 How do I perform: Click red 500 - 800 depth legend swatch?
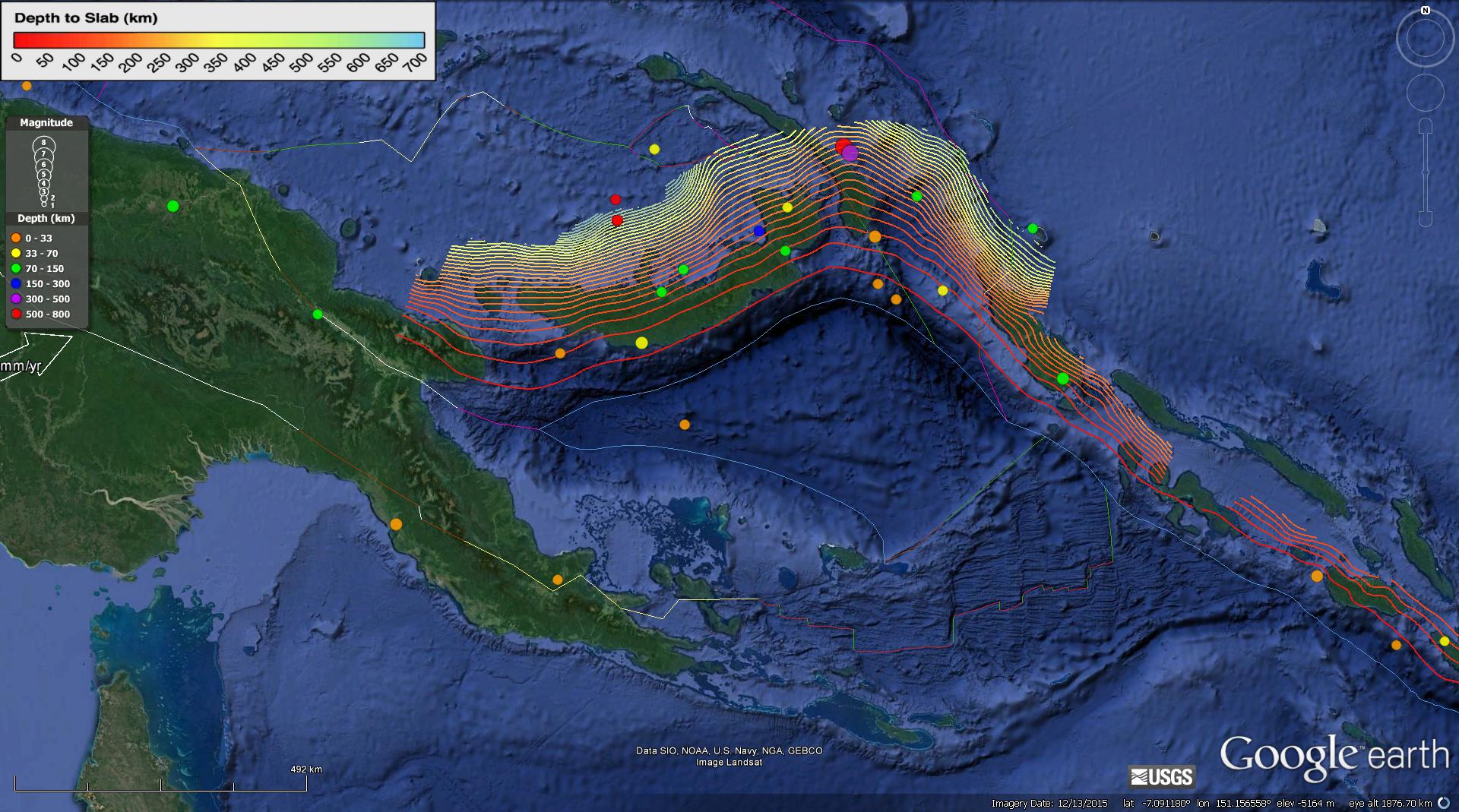coord(16,314)
